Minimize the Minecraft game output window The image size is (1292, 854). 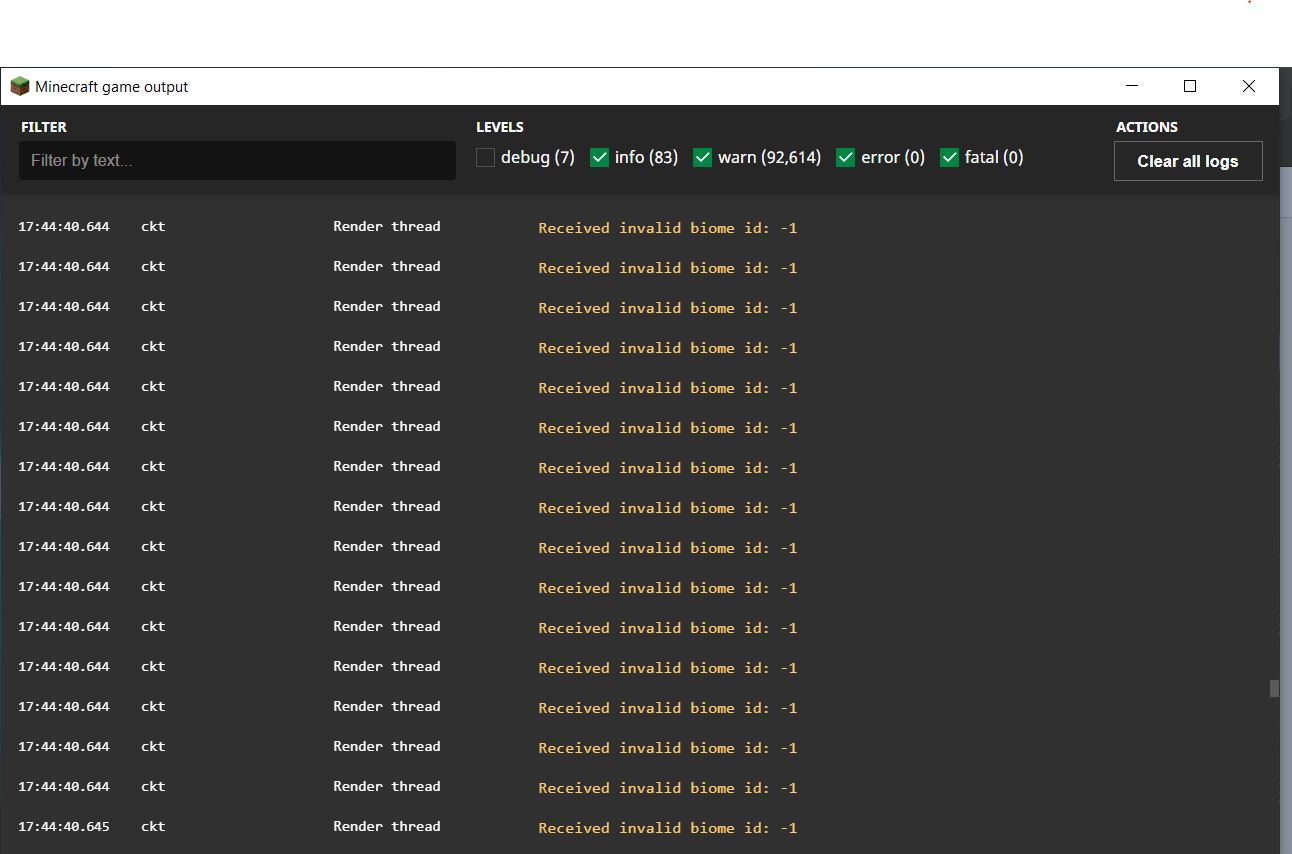[1132, 86]
